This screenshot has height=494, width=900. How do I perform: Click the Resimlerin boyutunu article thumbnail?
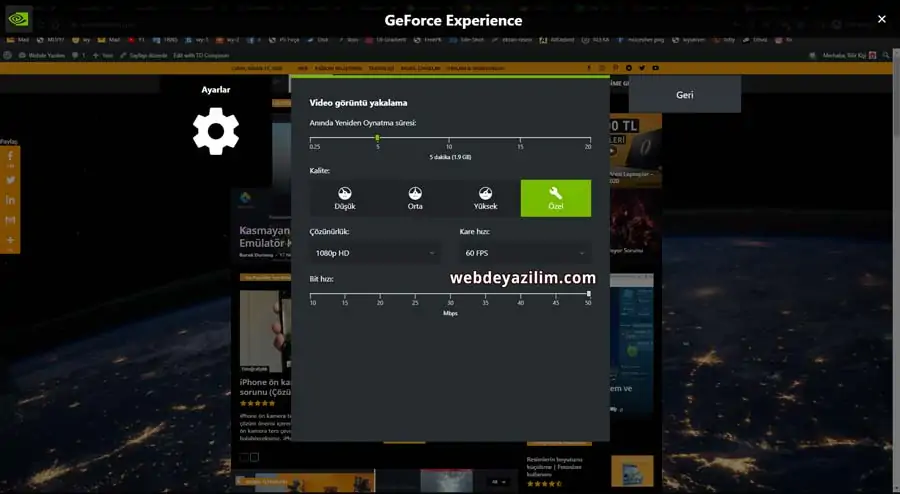(632, 471)
